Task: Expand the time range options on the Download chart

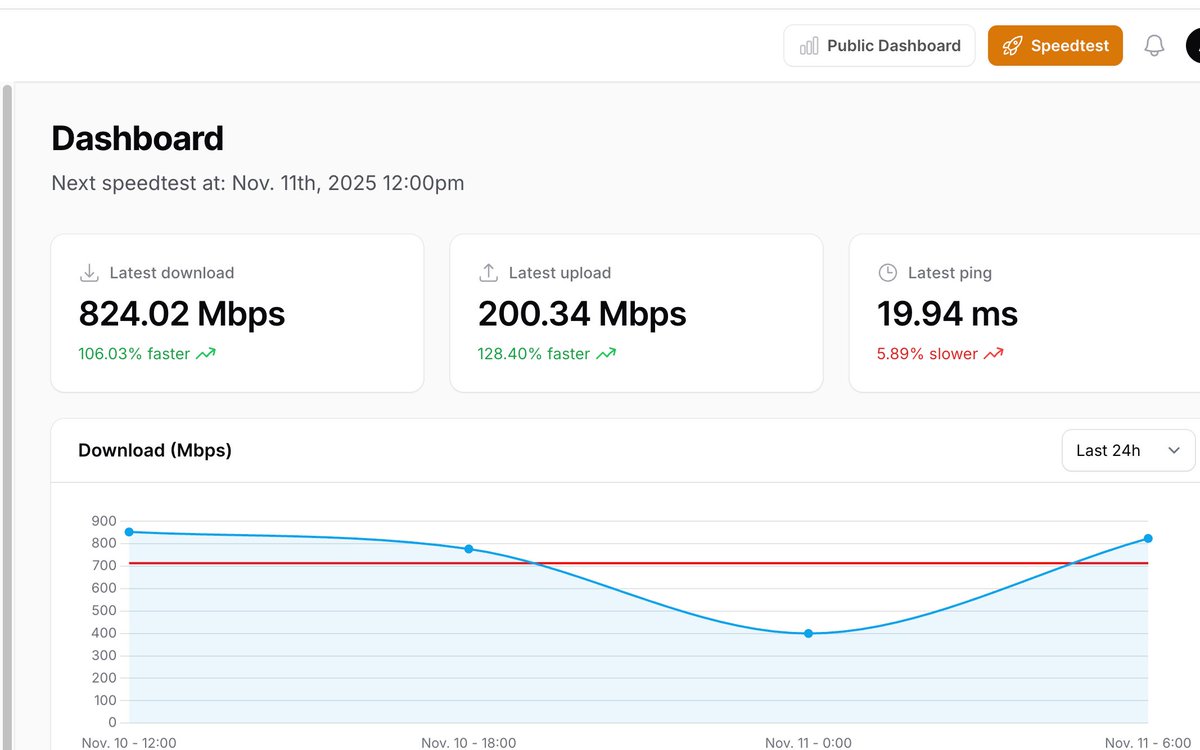Action: click(x=1128, y=450)
